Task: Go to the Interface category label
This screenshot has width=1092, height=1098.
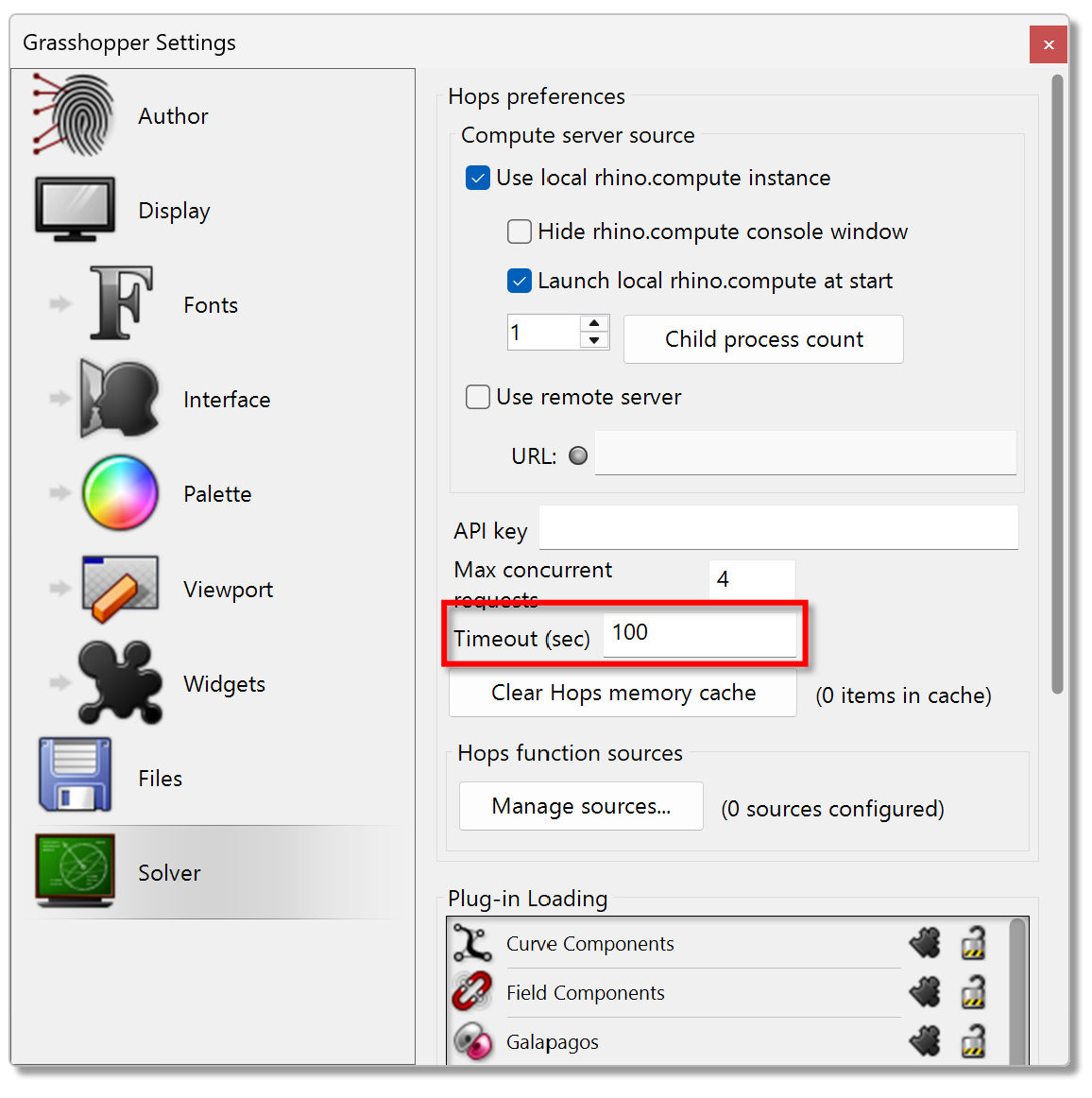Action: coord(227,400)
